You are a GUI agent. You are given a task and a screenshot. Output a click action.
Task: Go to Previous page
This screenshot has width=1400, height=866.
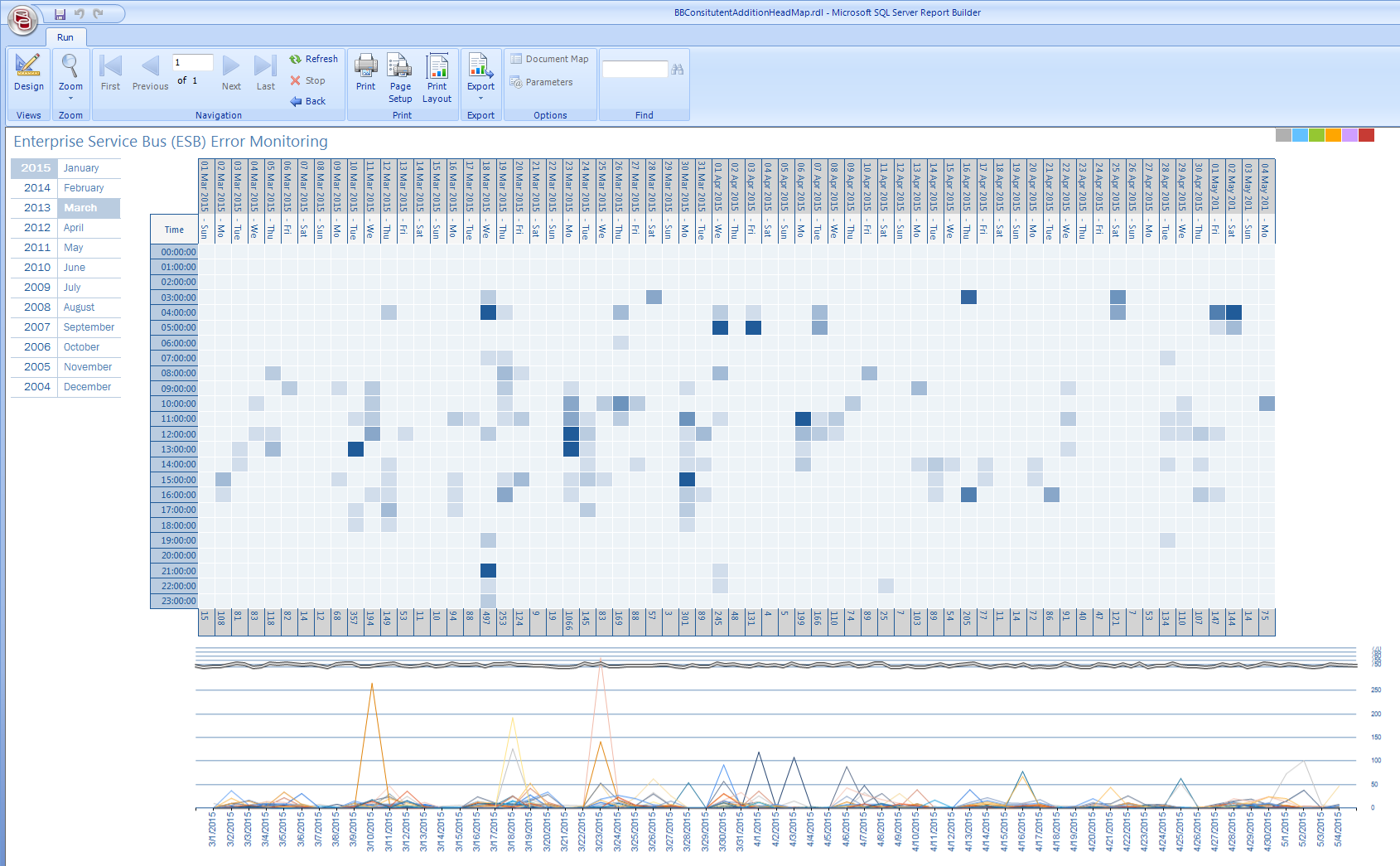(x=150, y=73)
